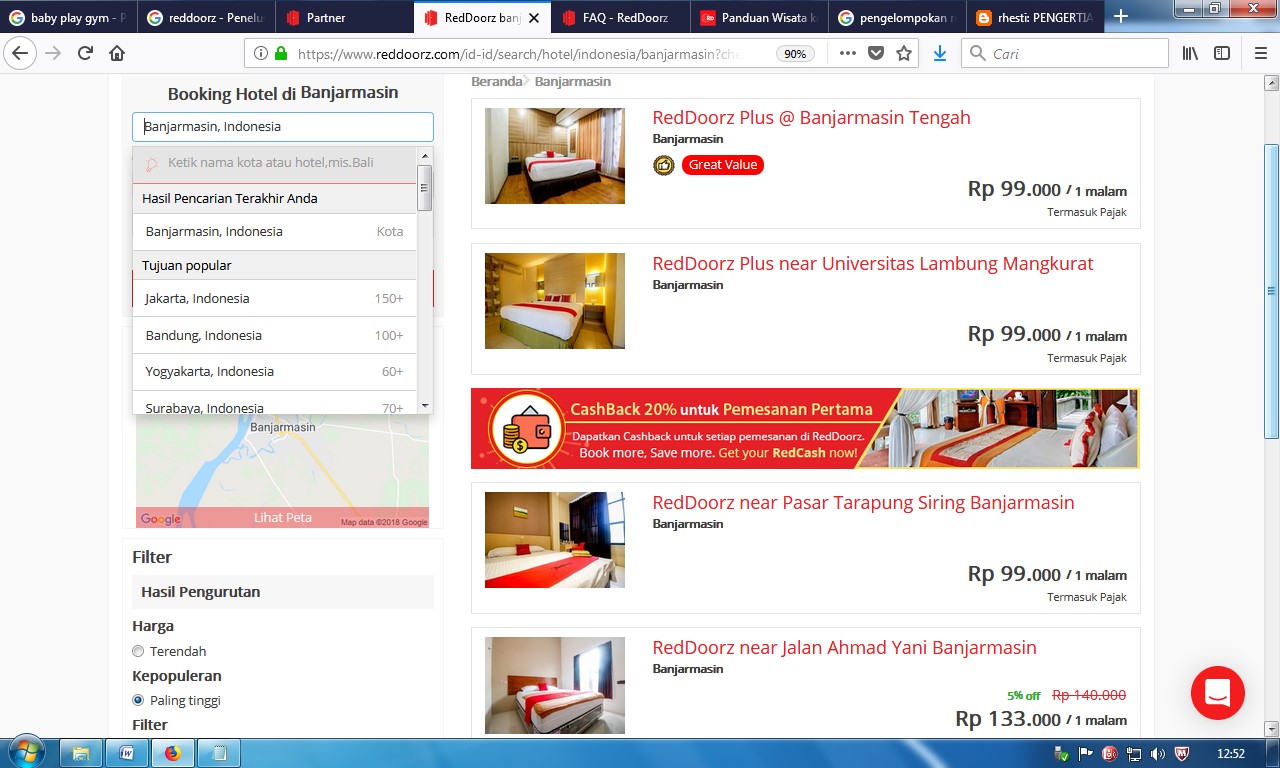Save page to Pocket
1280x768 pixels.
coord(876,53)
